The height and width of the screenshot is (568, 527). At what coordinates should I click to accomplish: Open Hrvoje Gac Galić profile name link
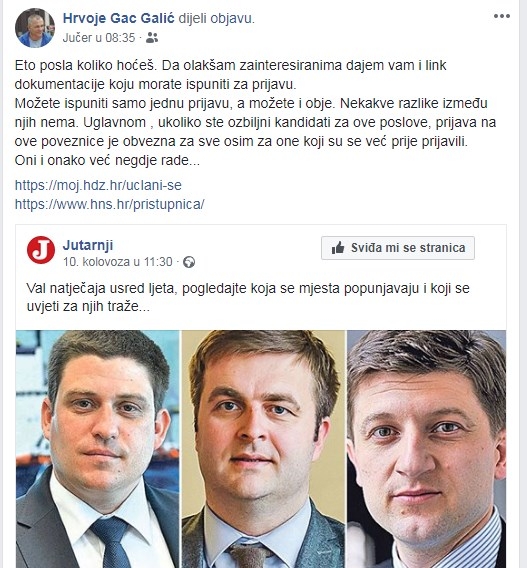[x=118, y=18]
